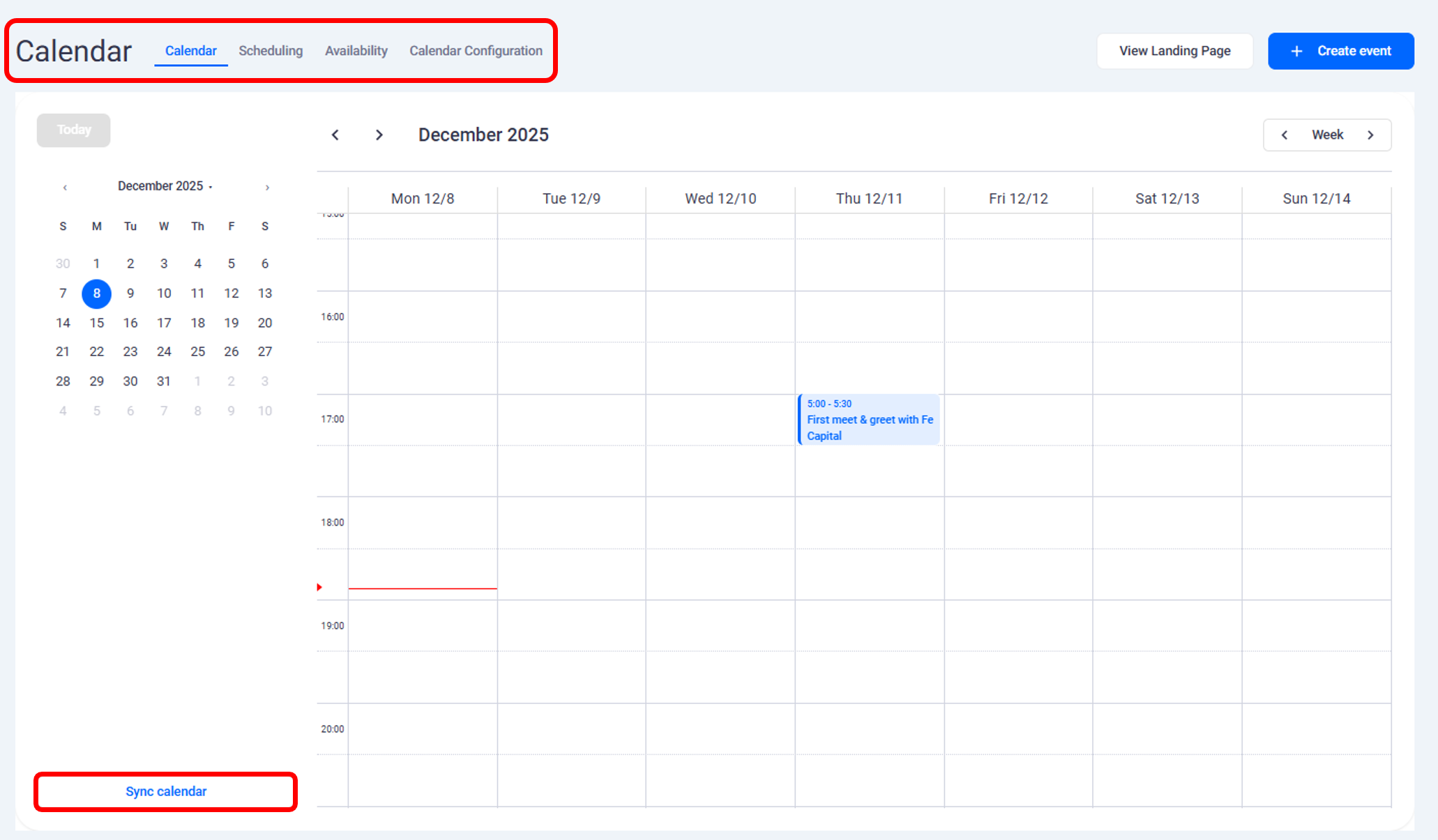The height and width of the screenshot is (840, 1438).
Task: Select December 17 in mini calendar
Action: (x=164, y=323)
